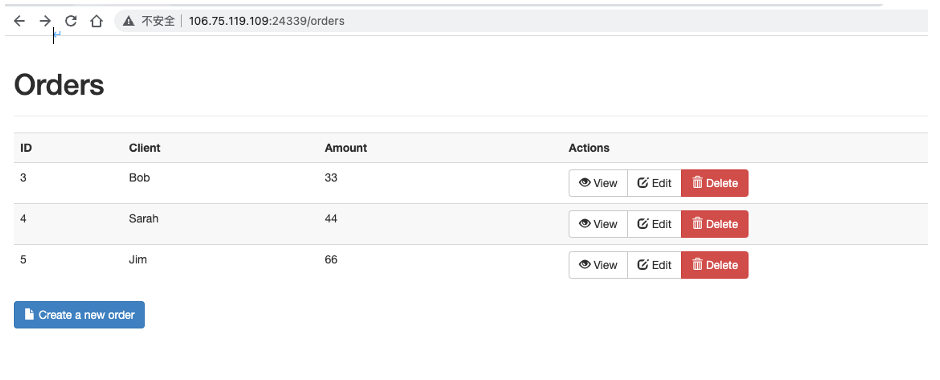Select the amount cell 33
940x380 pixels.
coord(331,177)
